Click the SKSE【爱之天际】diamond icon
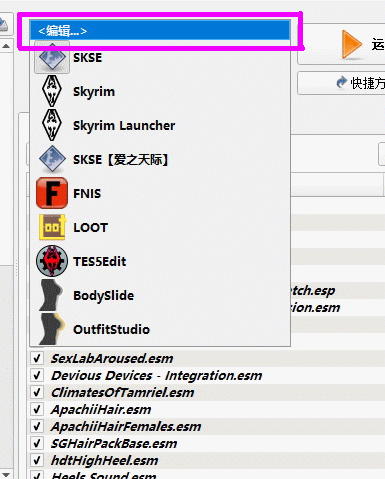The width and height of the screenshot is (385, 479). coord(52,159)
